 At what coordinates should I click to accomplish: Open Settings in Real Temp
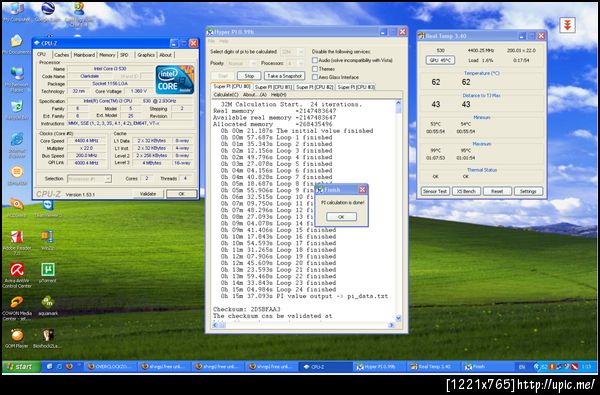click(x=528, y=191)
